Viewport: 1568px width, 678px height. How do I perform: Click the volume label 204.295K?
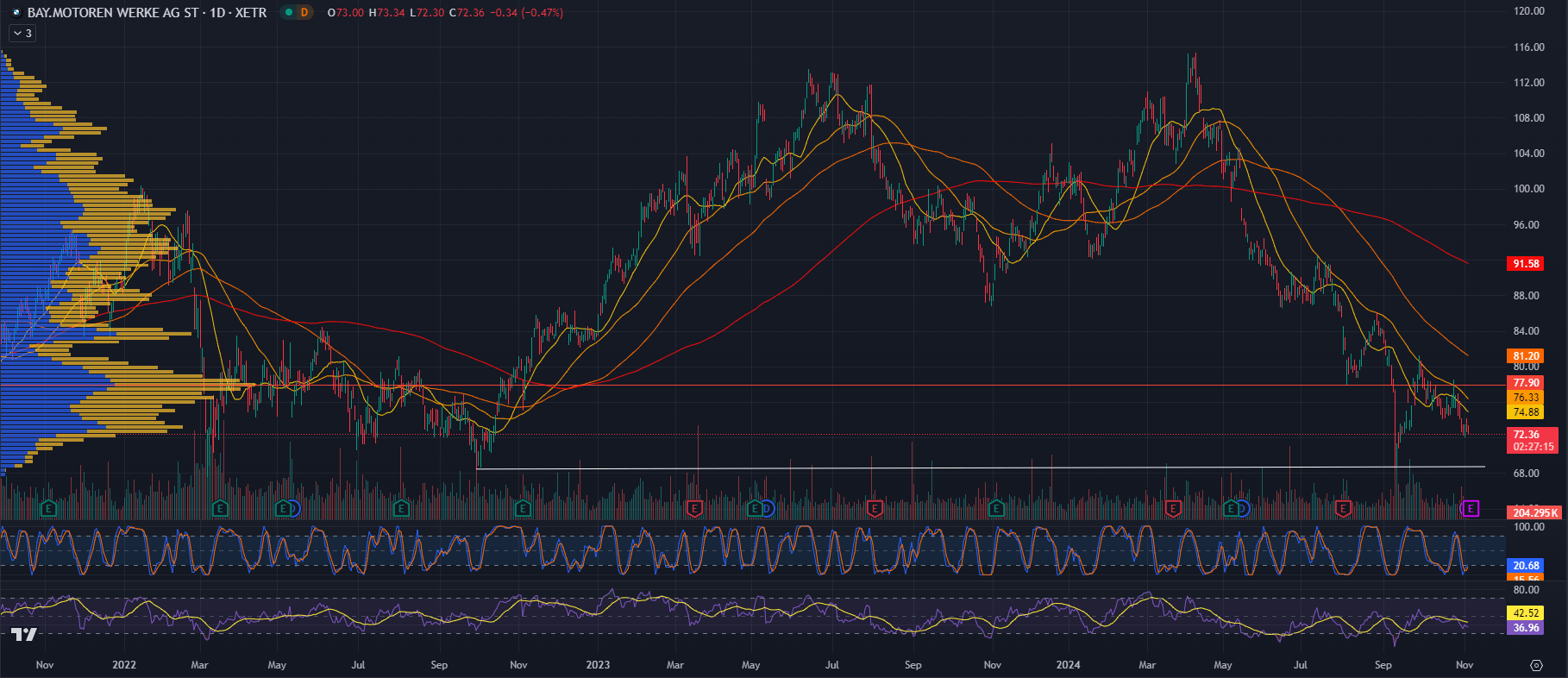point(1534,512)
